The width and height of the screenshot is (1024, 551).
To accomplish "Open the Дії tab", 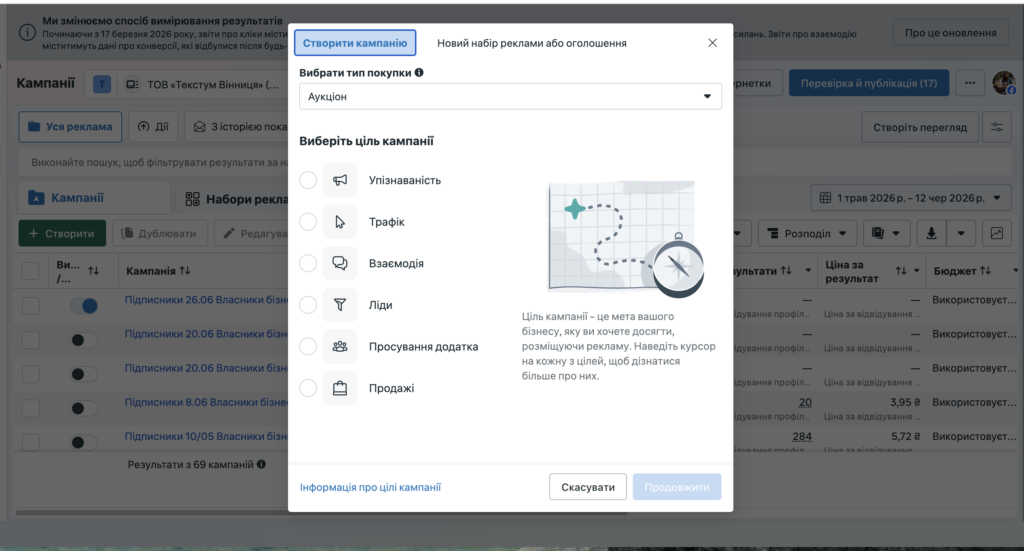I will 153,127.
